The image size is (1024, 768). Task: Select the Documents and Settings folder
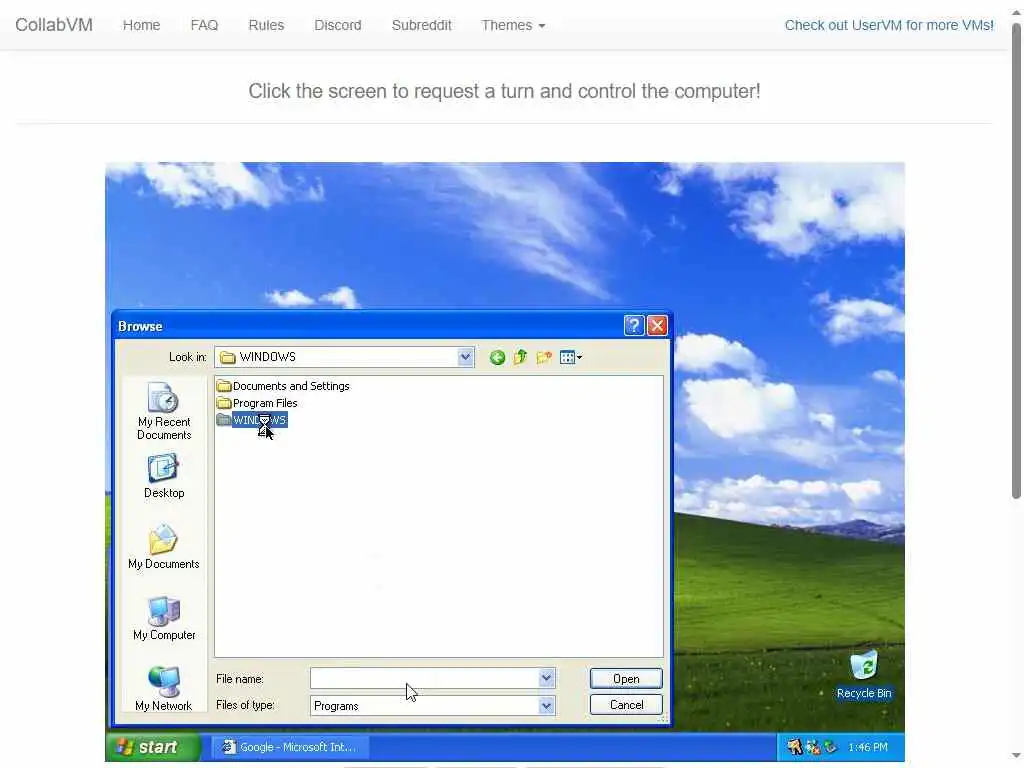pyautogui.click(x=283, y=386)
